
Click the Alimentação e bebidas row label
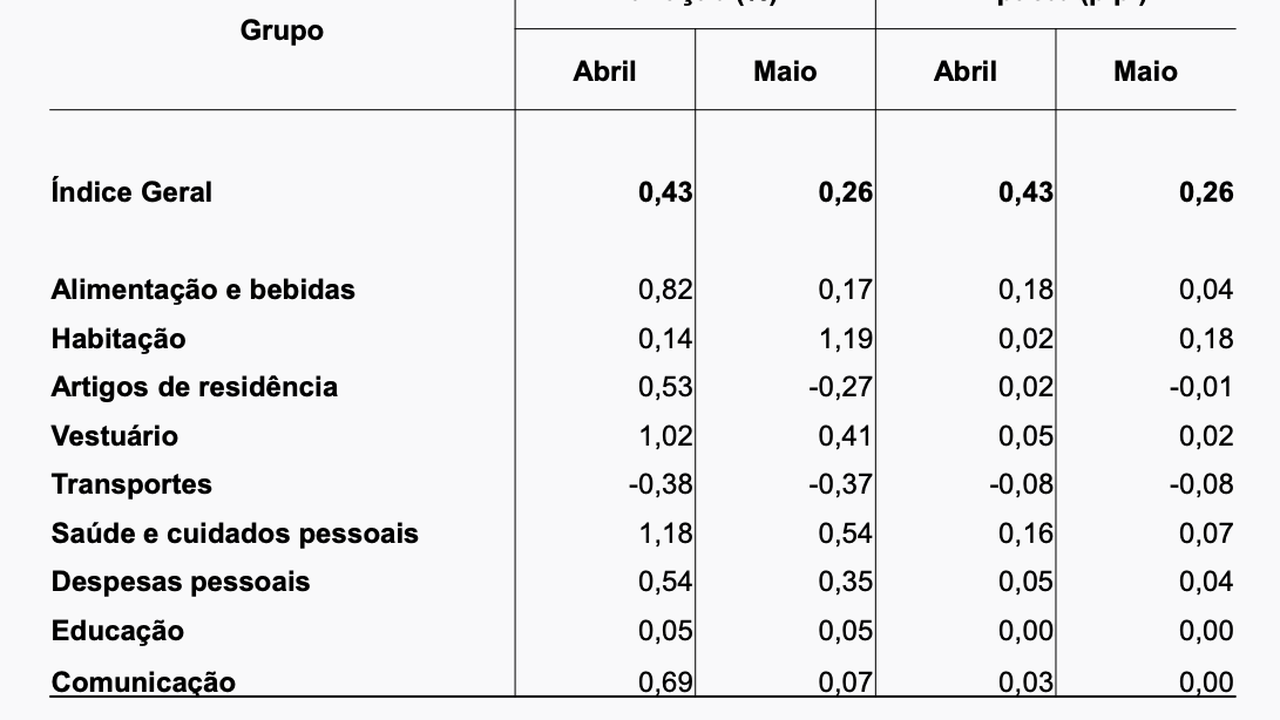tap(203, 290)
